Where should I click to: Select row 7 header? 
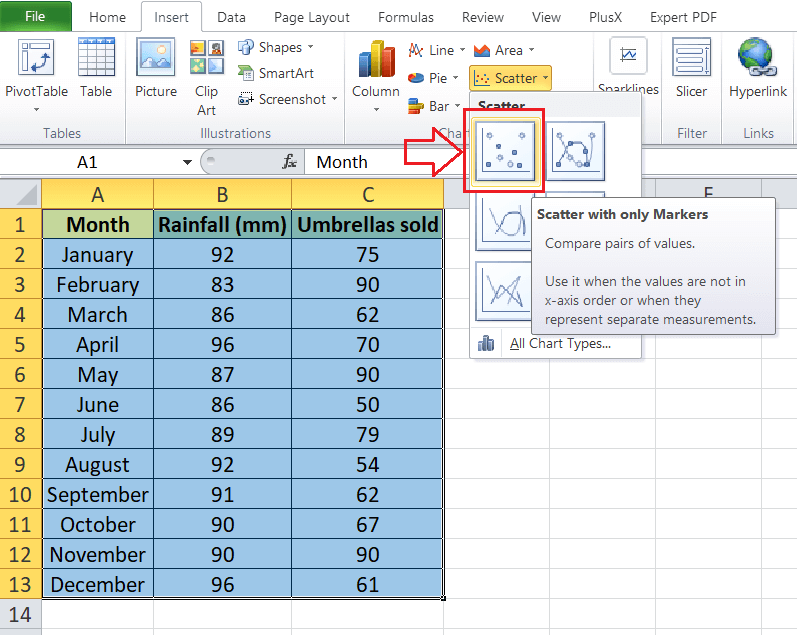(20, 404)
